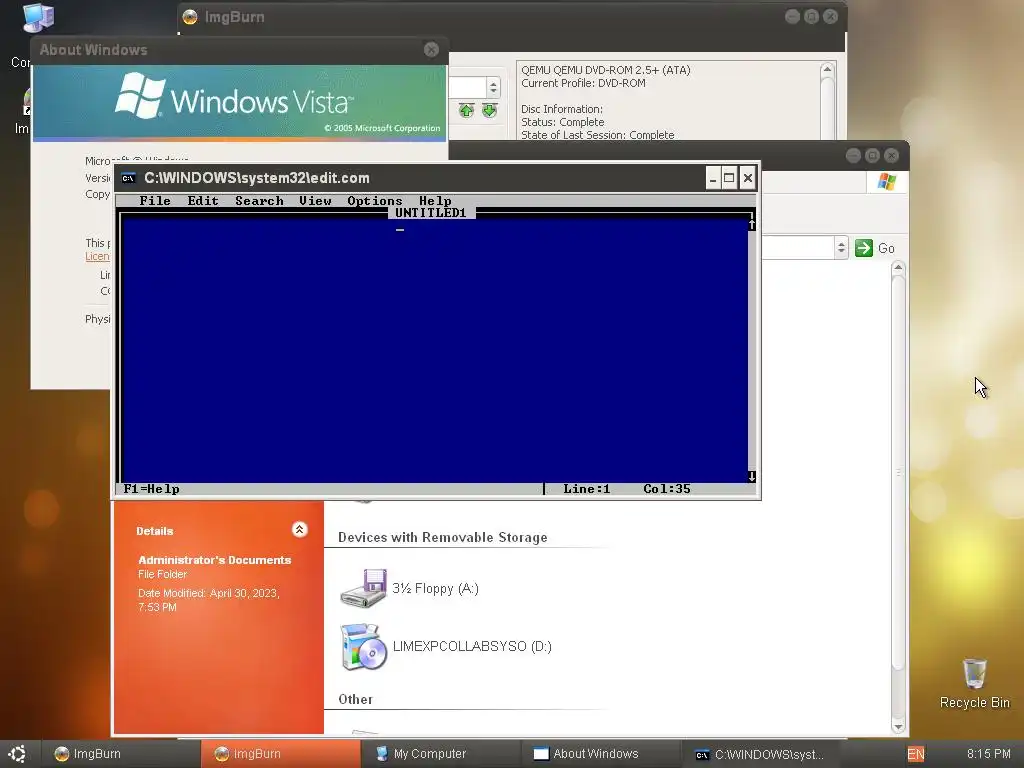Click the command prompt icon in edit.com title bar
This screenshot has width=1024, height=768.
129,178
